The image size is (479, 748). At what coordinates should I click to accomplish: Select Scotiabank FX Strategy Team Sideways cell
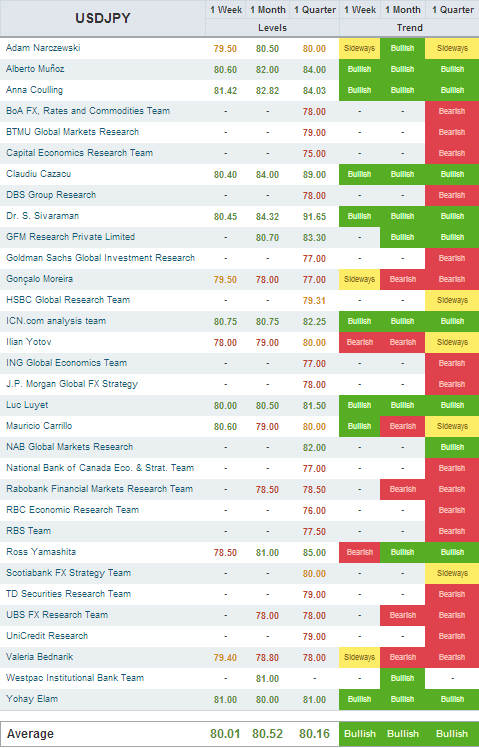[452, 573]
